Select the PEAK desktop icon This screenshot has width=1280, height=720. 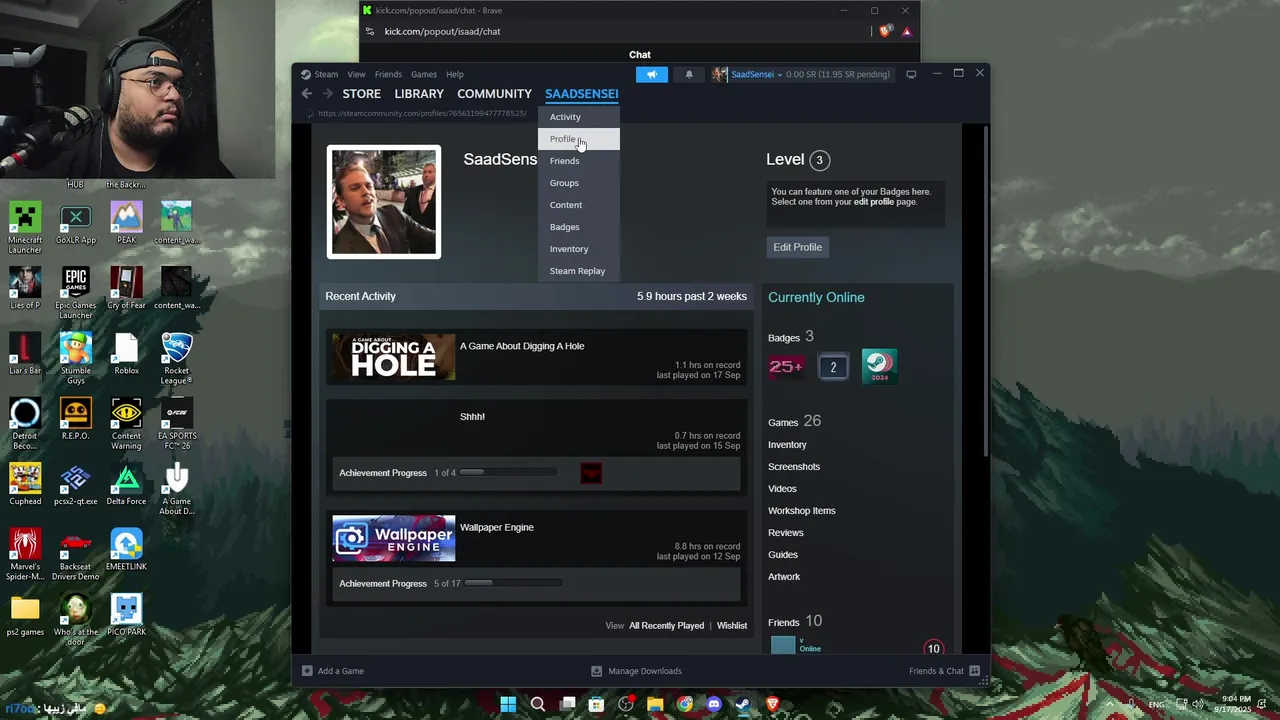(126, 223)
